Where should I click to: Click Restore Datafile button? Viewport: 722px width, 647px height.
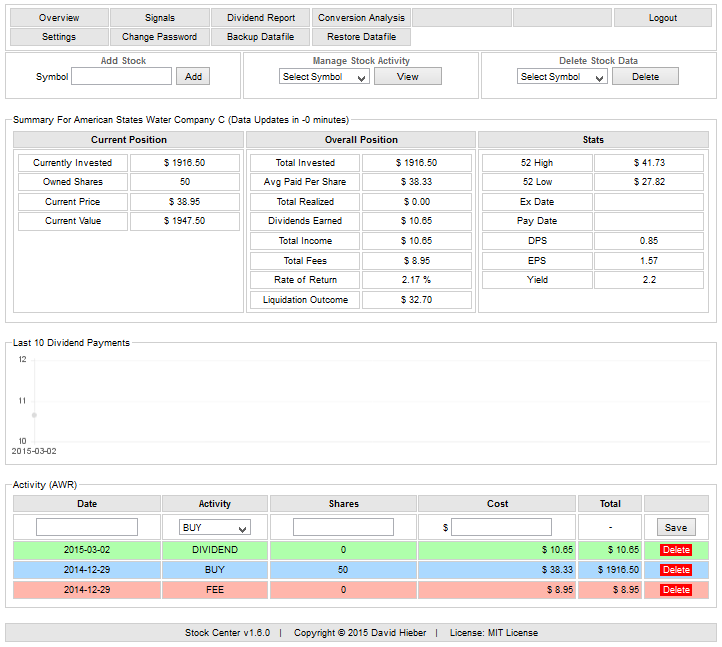361,37
